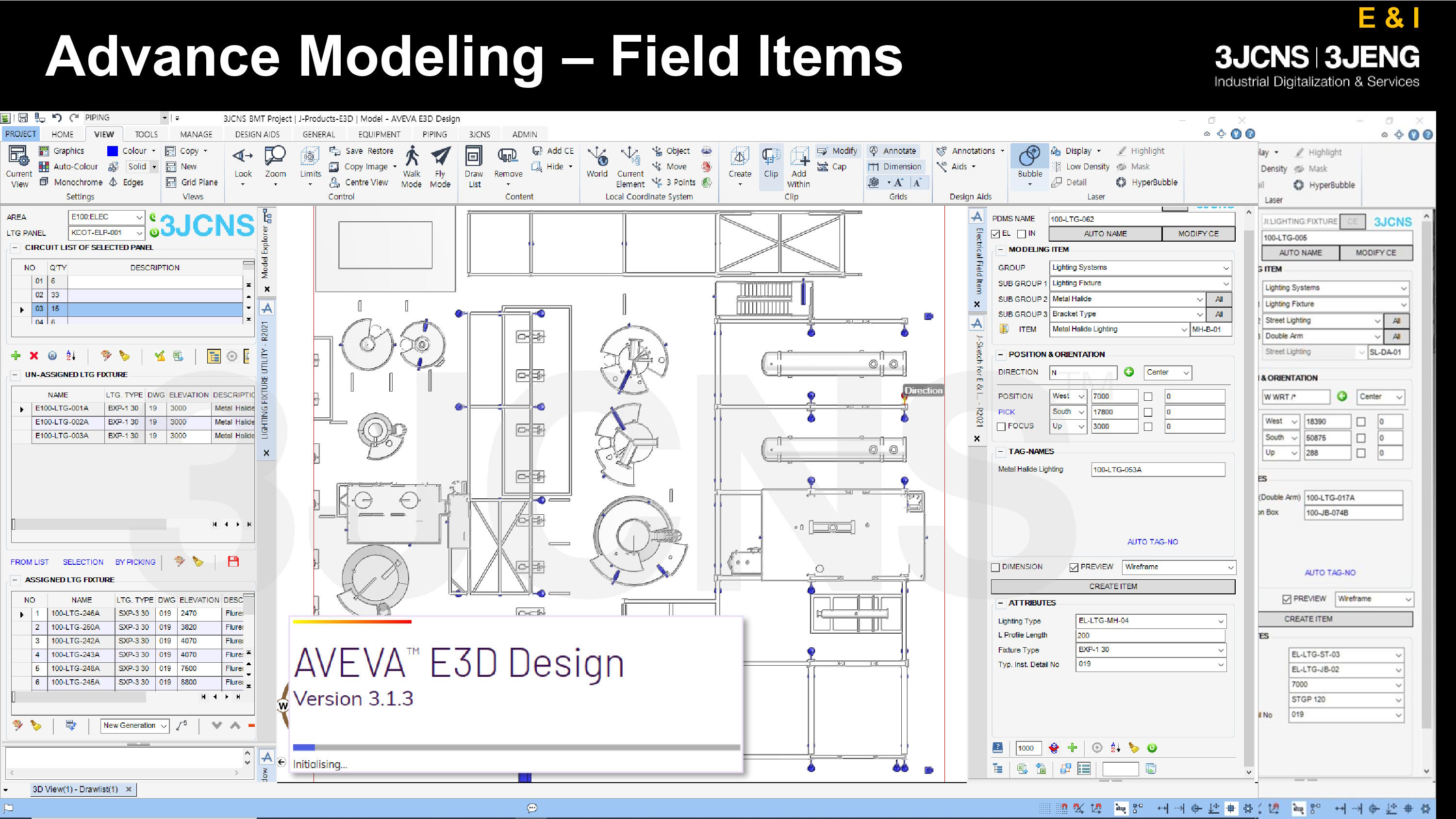Choose Current Element coordinate system
1456x819 pixels.
(x=630, y=167)
